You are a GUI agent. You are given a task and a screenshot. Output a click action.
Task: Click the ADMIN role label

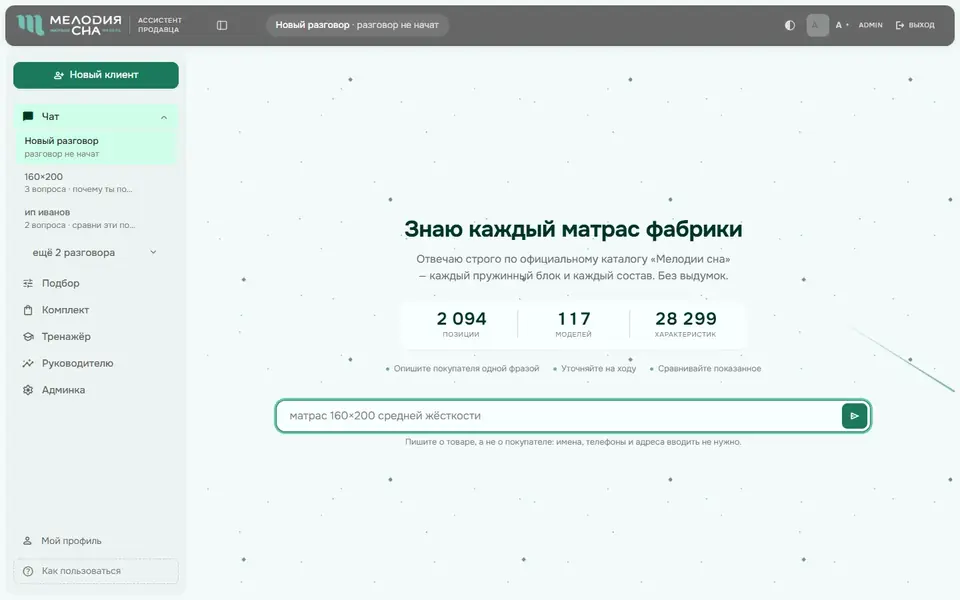(870, 25)
